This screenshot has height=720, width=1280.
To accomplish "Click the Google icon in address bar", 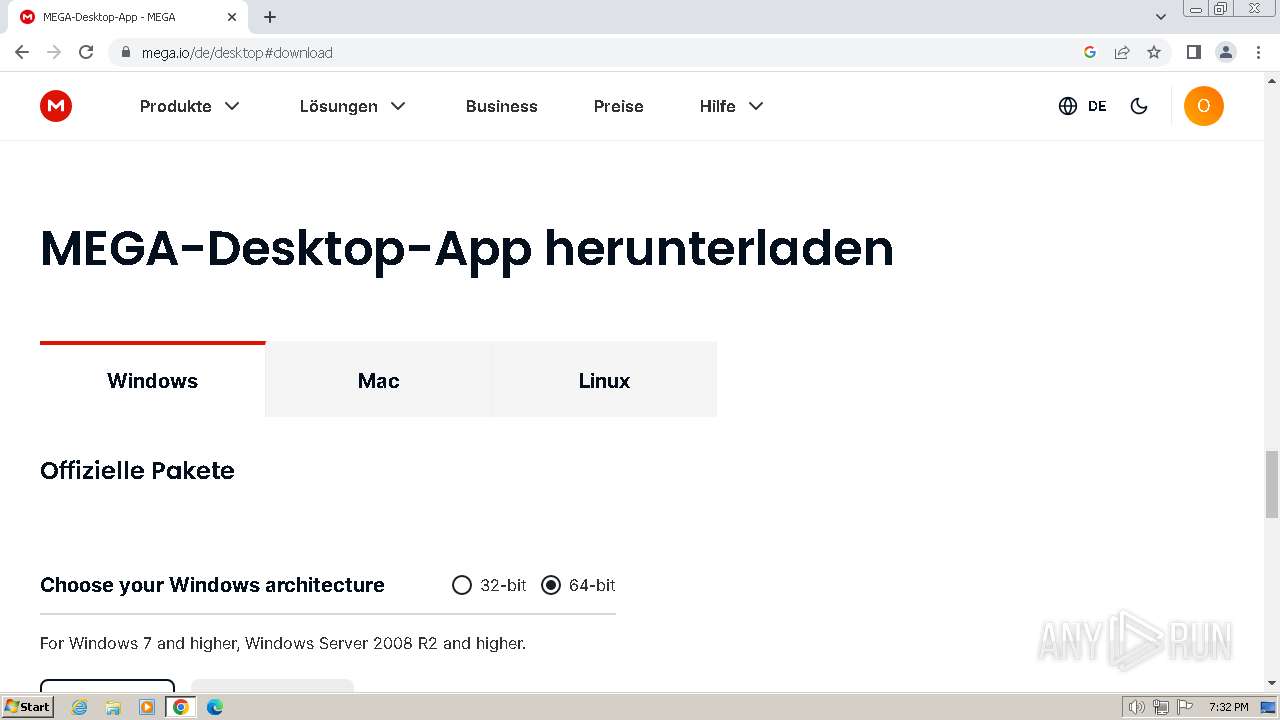I will pos(1090,52).
